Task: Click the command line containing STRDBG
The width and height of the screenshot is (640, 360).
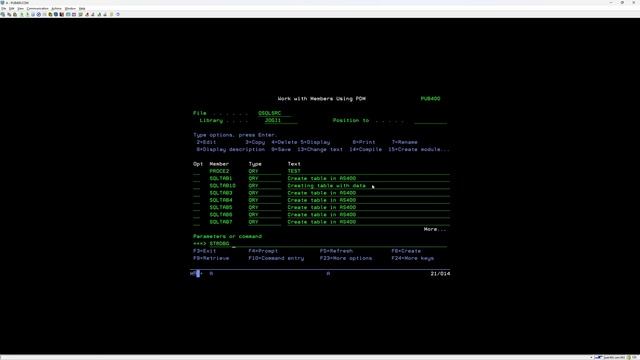Action: click(328, 244)
